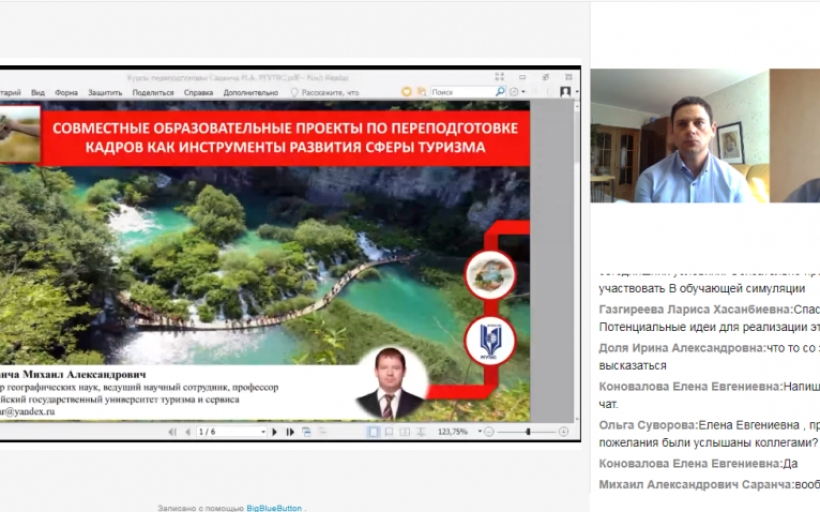This screenshot has width=820, height=512.
Task: Click the 'Михаил Александрович' name on slide
Action: click(x=84, y=374)
